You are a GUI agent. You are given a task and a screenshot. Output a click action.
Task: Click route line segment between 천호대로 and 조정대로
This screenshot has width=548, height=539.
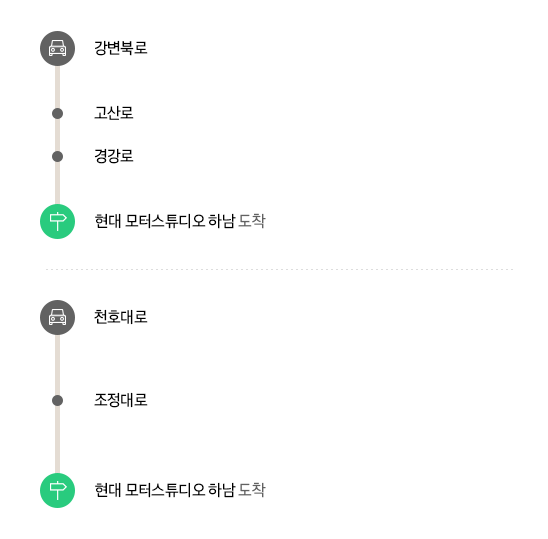tap(57, 365)
